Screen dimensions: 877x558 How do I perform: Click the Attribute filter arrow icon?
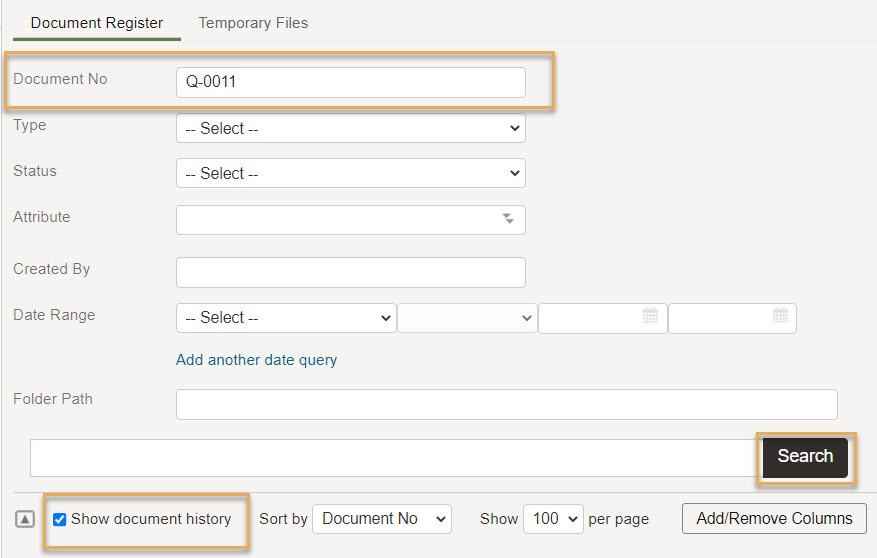coord(508,219)
